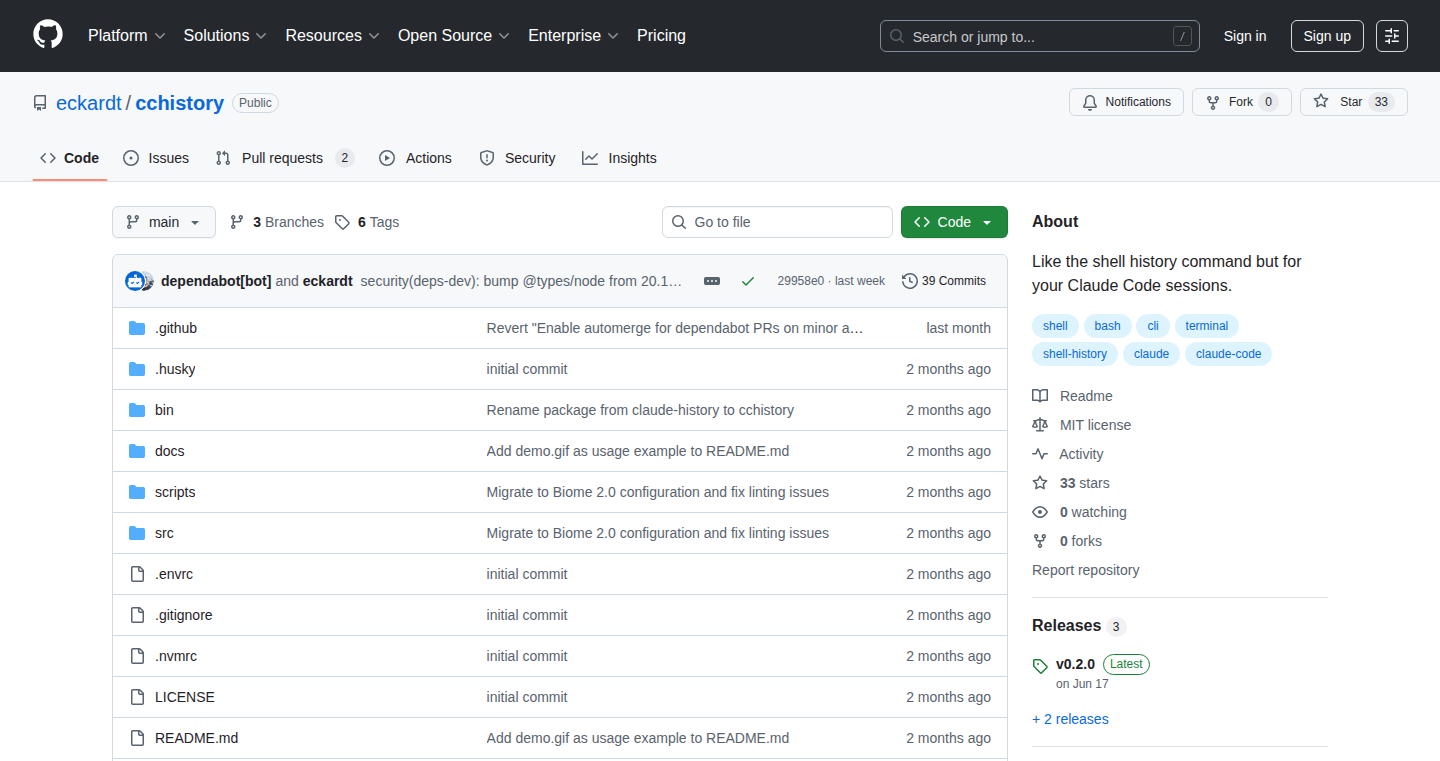Star the cchistory repository

tap(1353, 102)
